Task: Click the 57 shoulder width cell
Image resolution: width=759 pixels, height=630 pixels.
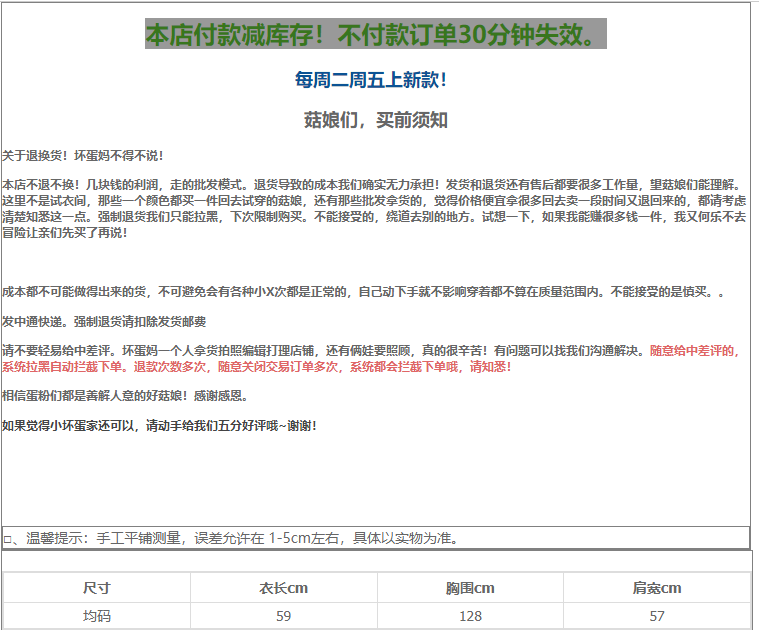Action: (x=657, y=616)
